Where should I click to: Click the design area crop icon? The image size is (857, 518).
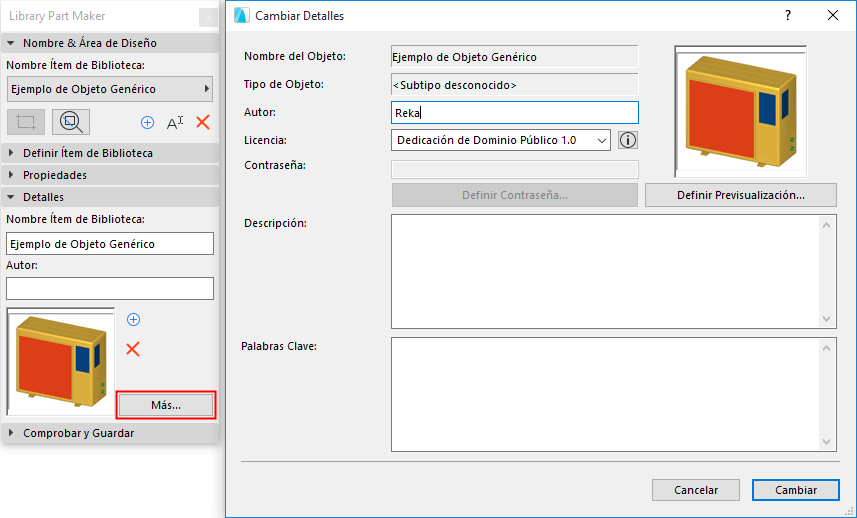point(26,122)
